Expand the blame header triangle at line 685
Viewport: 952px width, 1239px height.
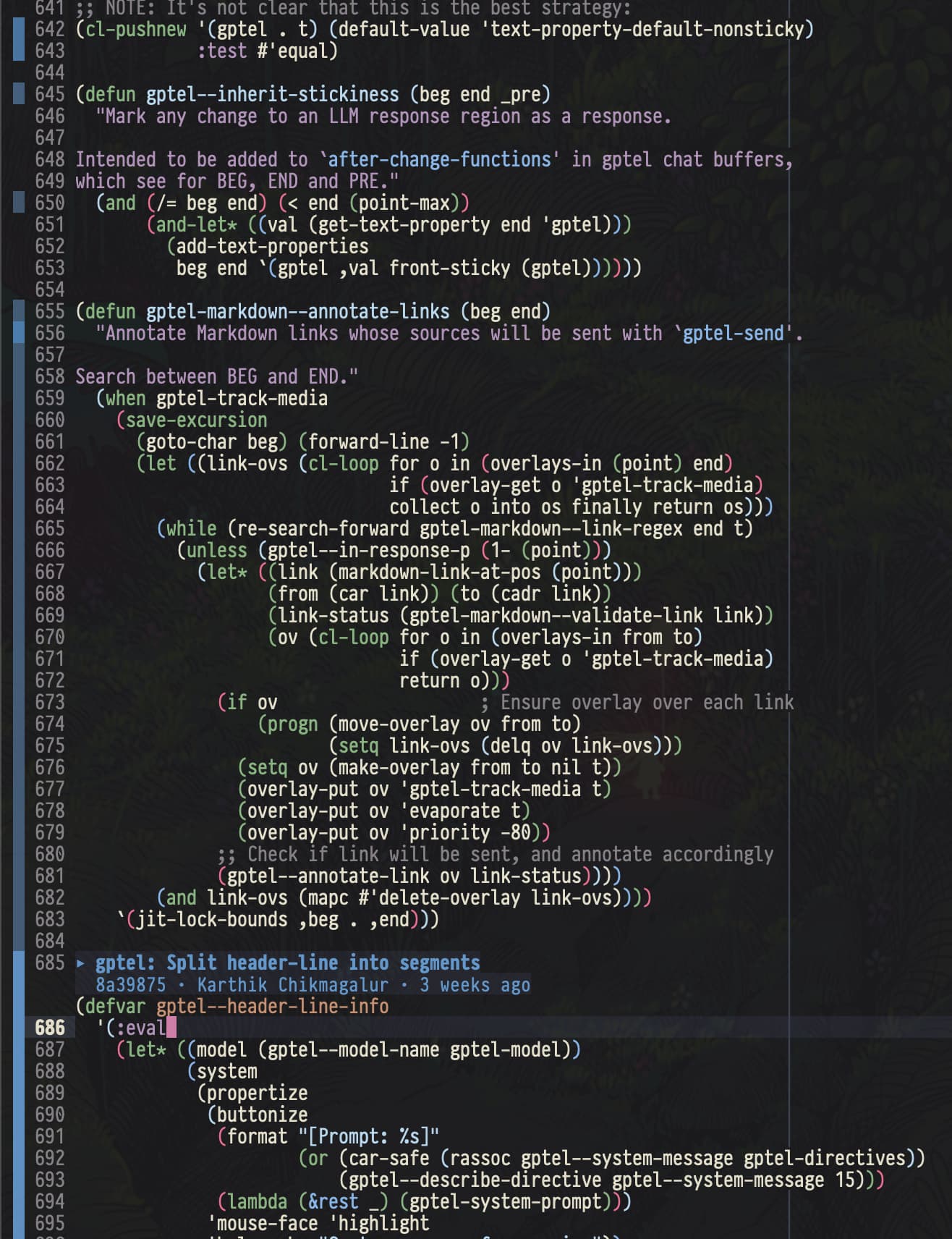(80, 963)
